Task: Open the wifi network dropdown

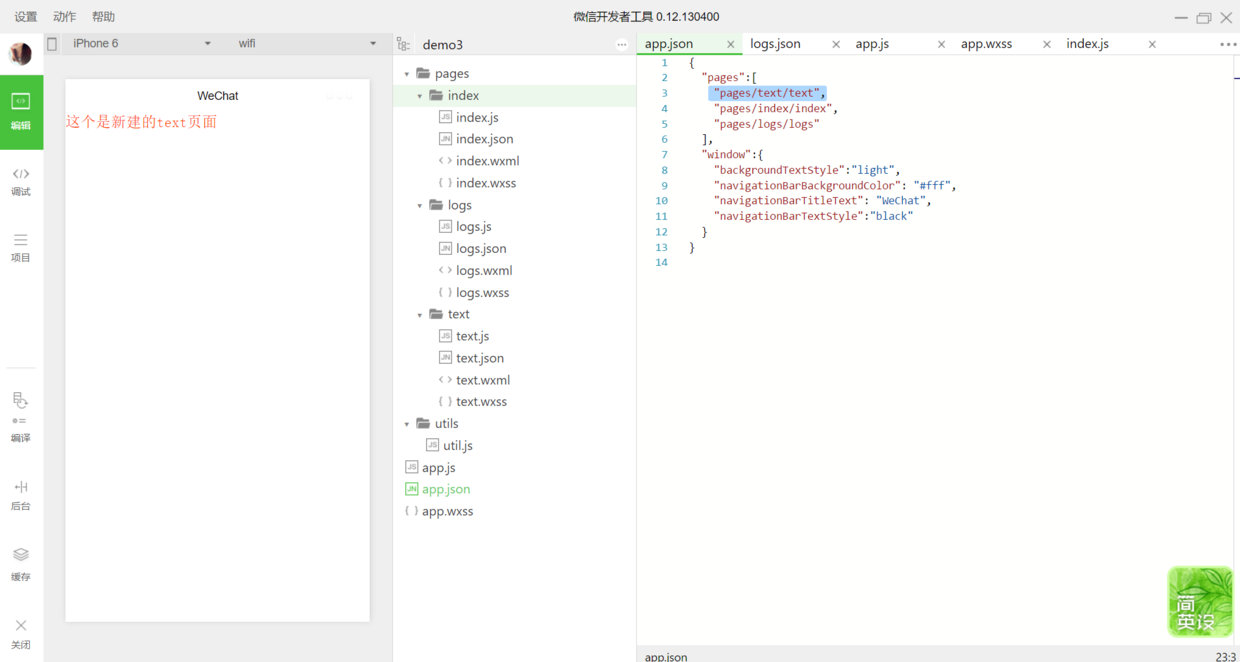Action: [x=306, y=44]
